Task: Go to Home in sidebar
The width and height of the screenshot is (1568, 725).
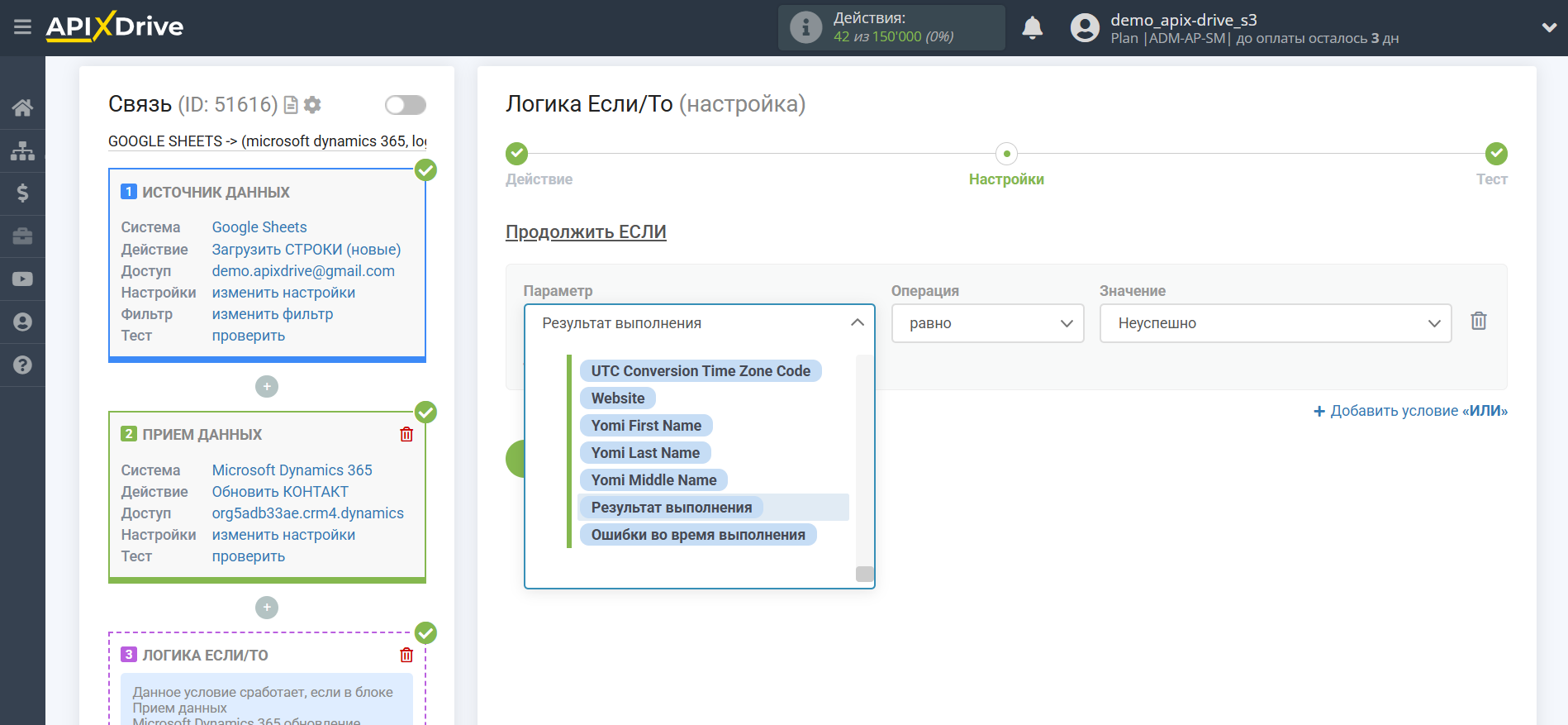Action: pos(22,107)
